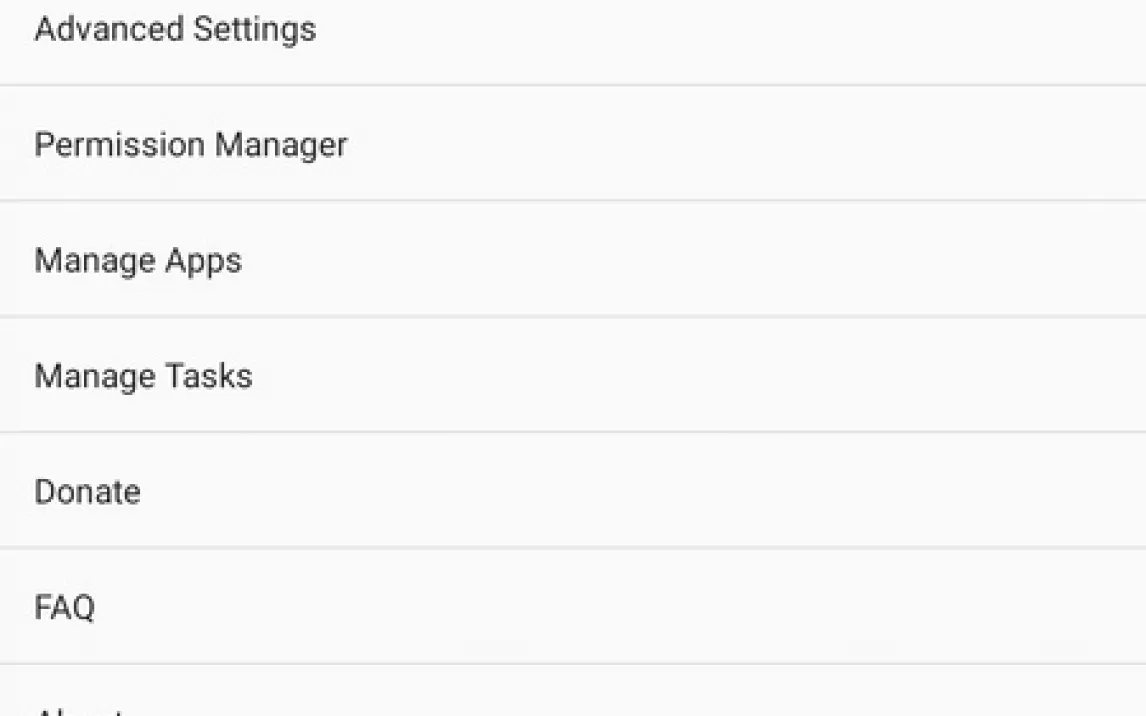Open Manage Tasks
This screenshot has width=1146, height=716.
tap(143, 377)
